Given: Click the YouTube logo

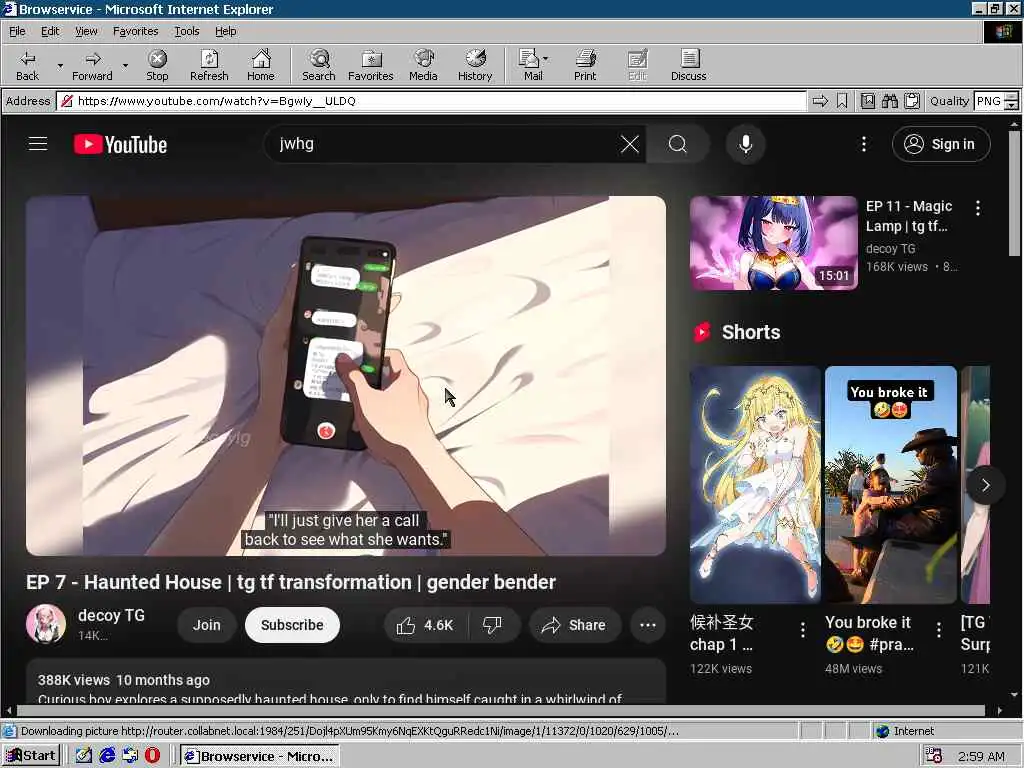Looking at the screenshot, I should 120,144.
